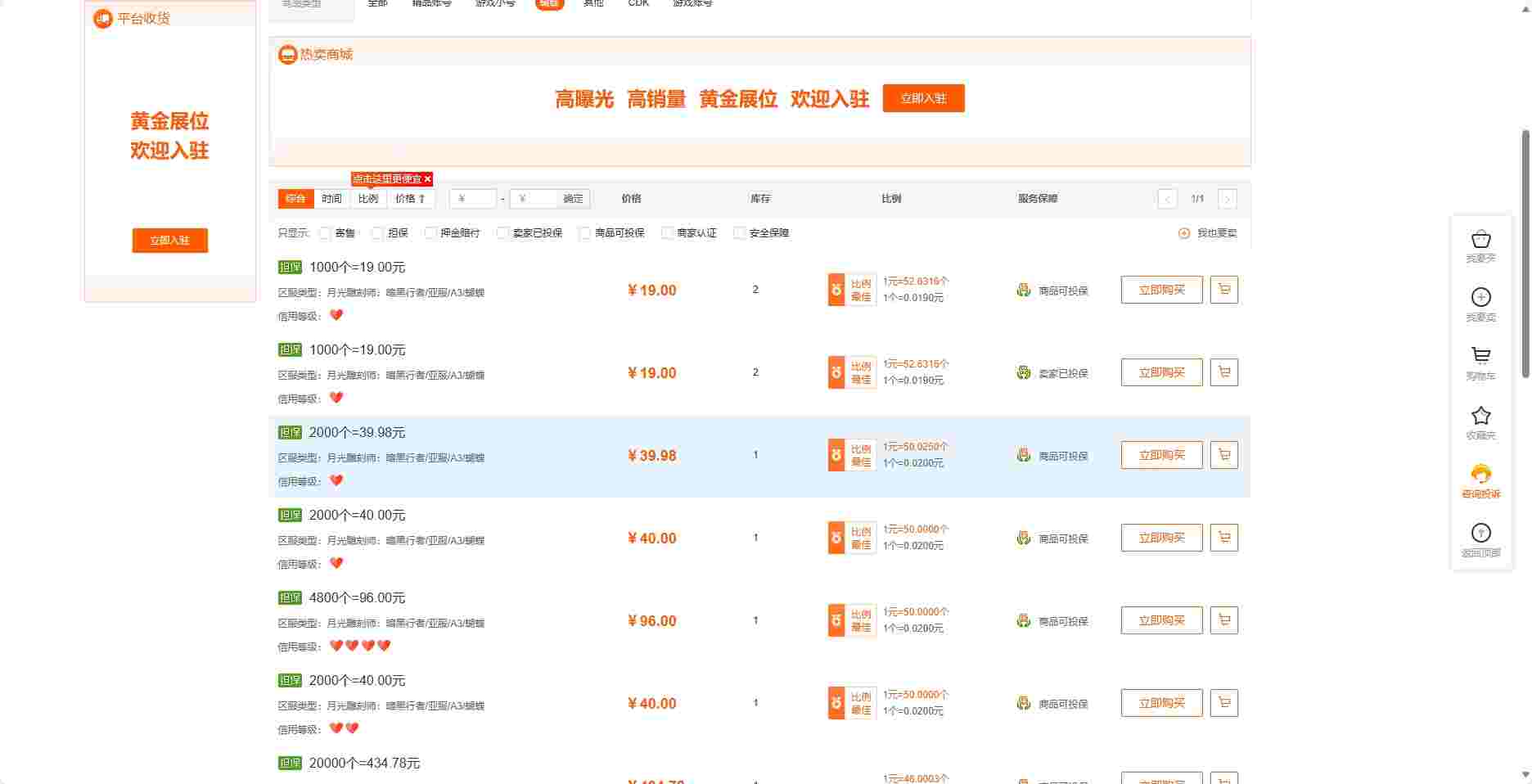Click 担保 tag of 4800个=96.00元 listing
Image resolution: width=1532 pixels, height=784 pixels.
(x=290, y=598)
